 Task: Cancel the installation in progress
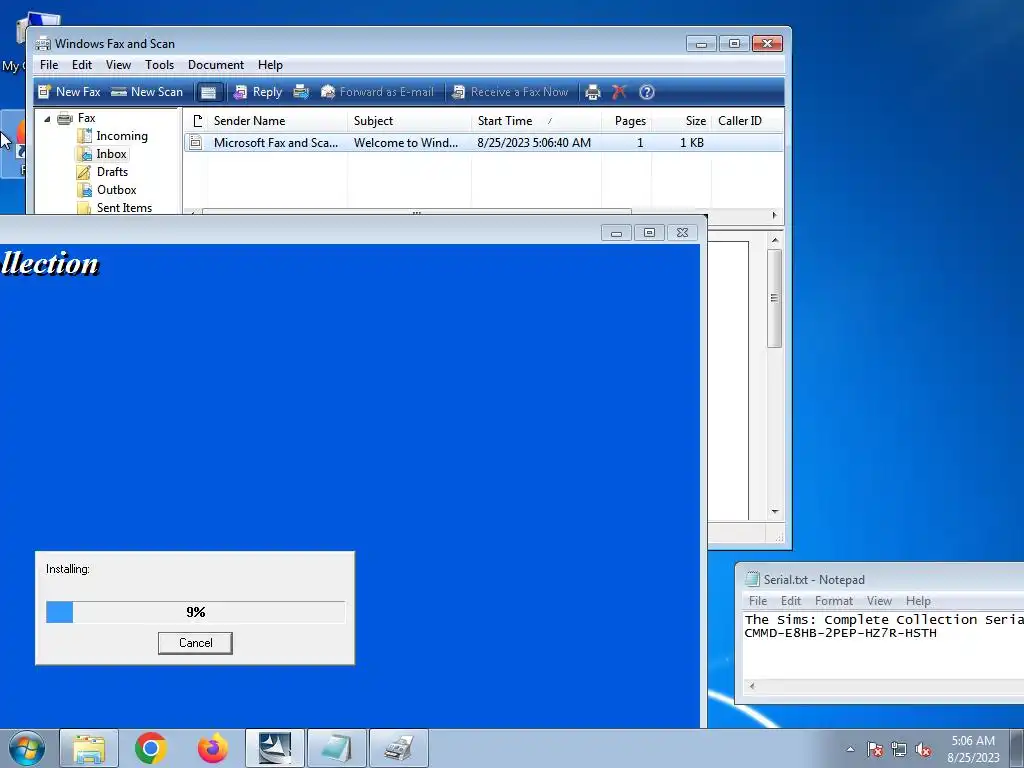(195, 643)
